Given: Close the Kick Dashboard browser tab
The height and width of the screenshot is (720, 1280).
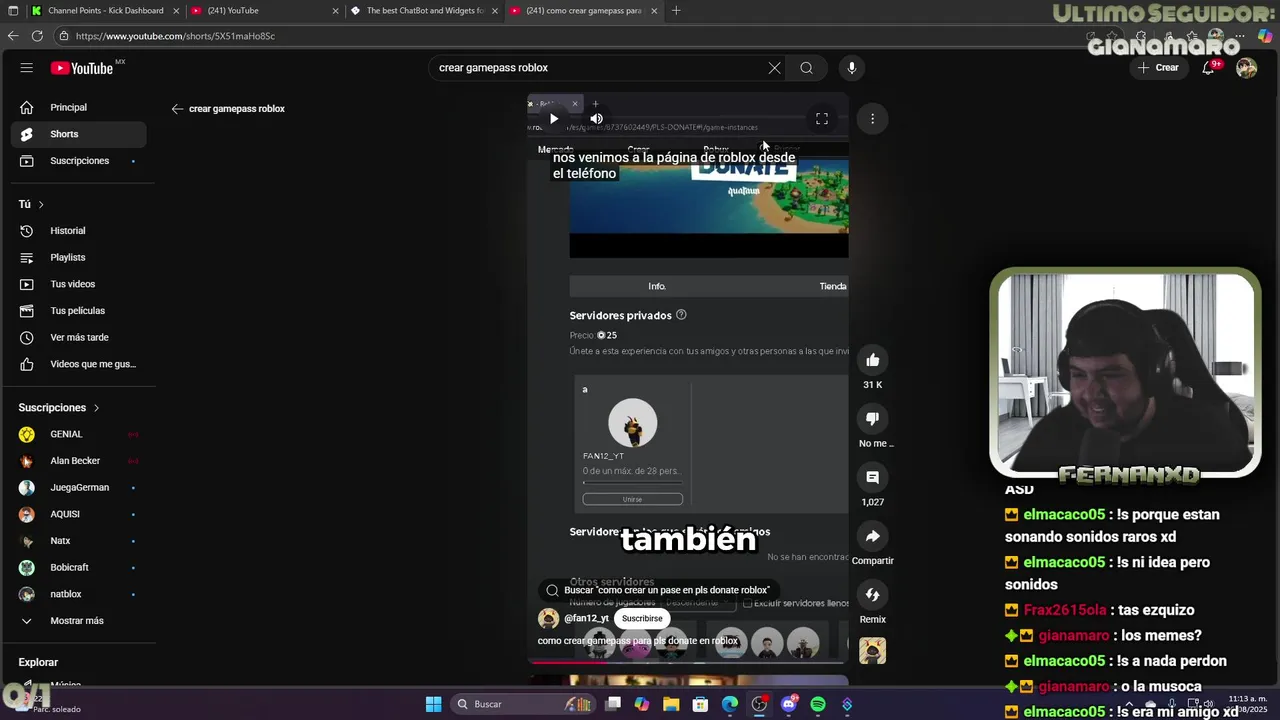Looking at the screenshot, I should 176,11.
